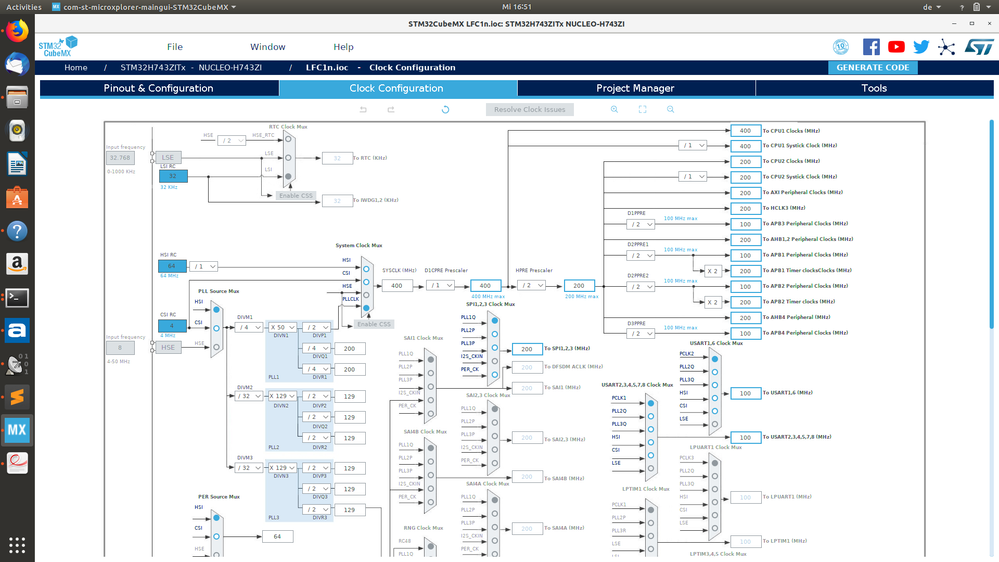Open the Files manager in the dock
999x562 pixels.
click(17, 97)
